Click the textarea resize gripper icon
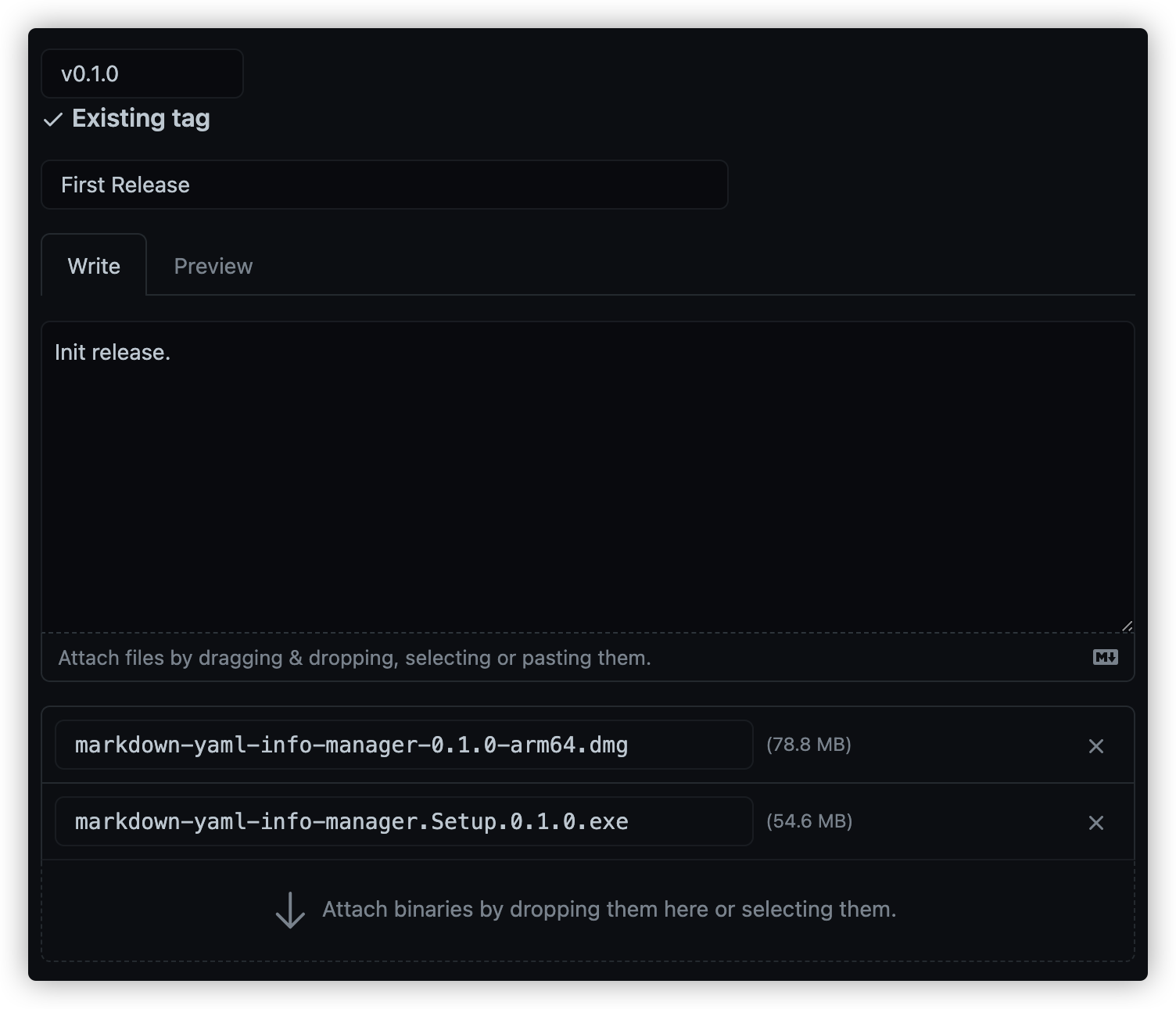1176x1009 pixels. point(1126,625)
